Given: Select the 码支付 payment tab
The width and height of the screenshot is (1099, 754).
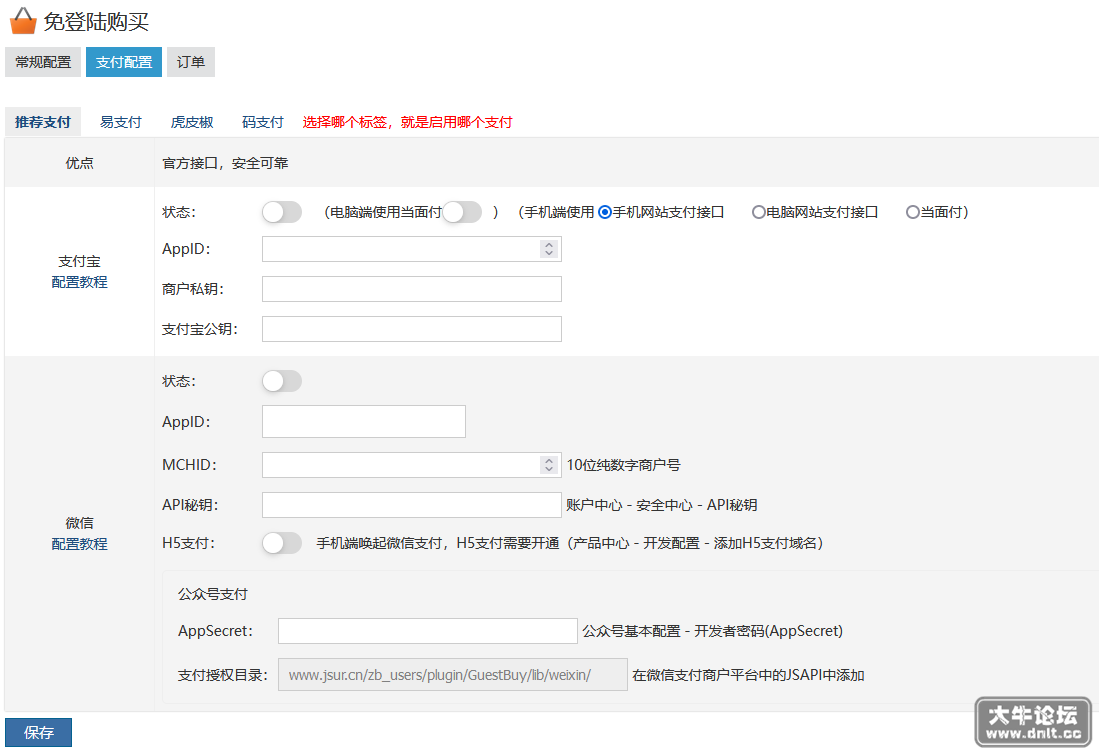Looking at the screenshot, I should [x=263, y=122].
